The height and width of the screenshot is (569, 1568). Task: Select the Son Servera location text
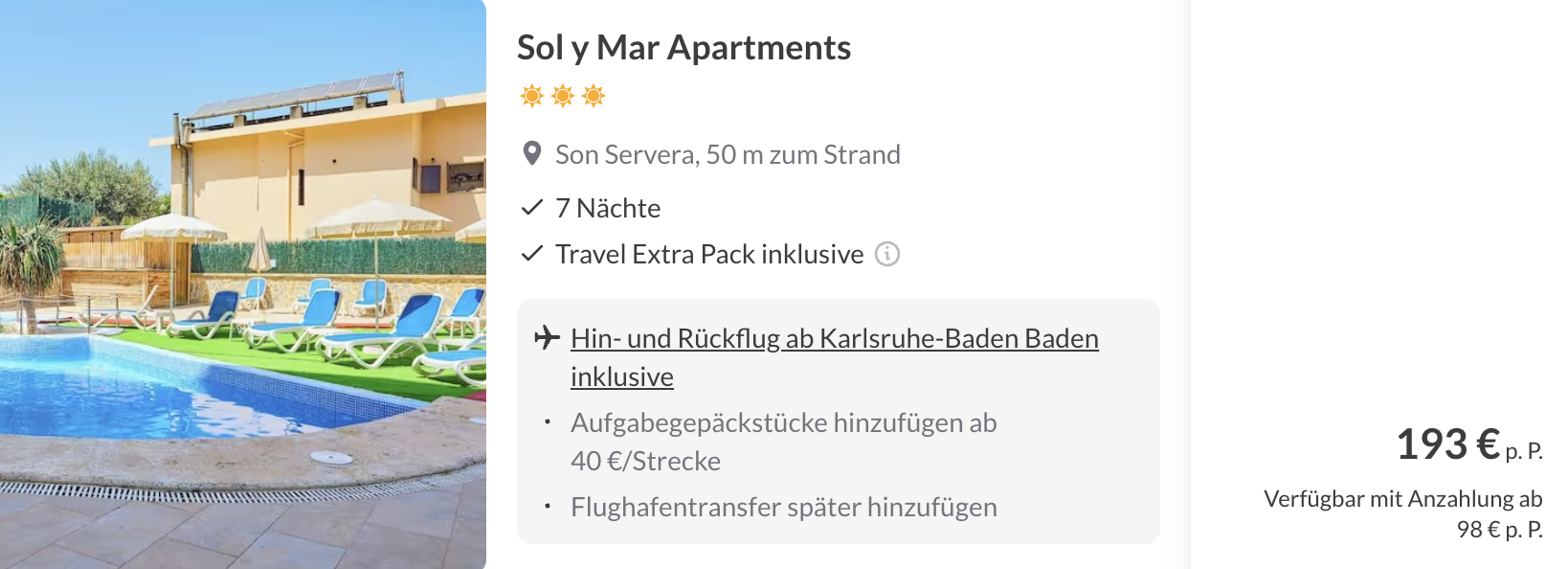[728, 154]
